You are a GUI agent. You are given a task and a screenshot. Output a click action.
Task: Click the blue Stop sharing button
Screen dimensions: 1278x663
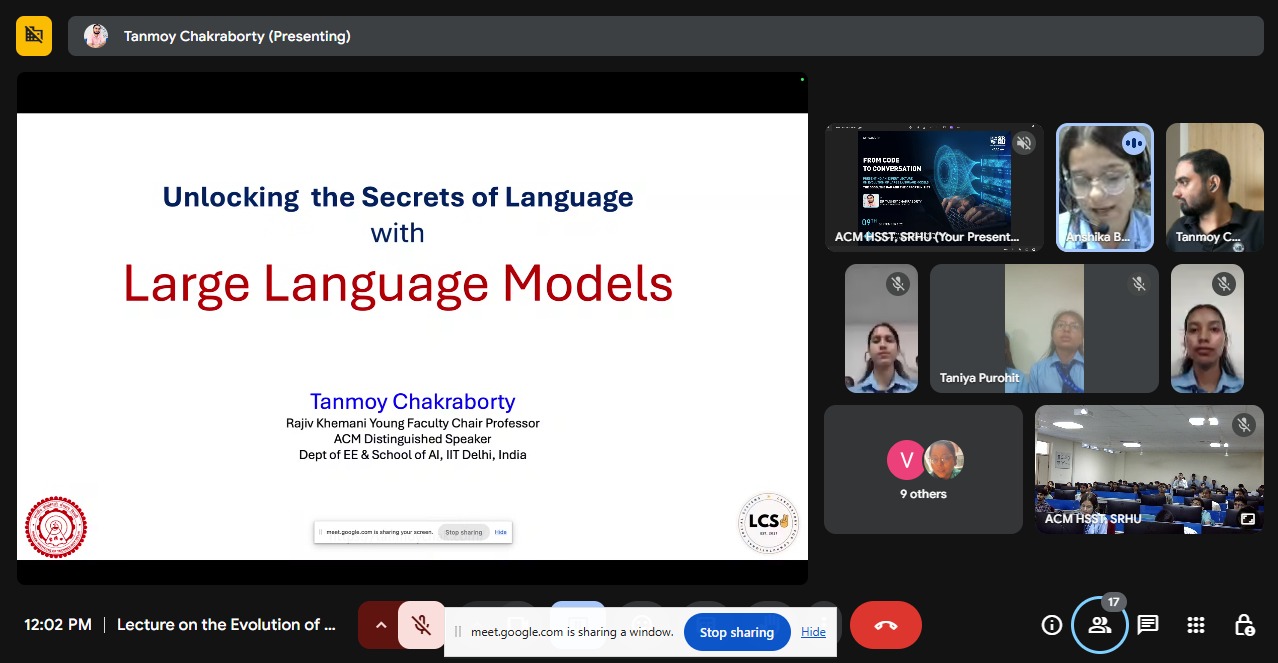pyautogui.click(x=736, y=632)
